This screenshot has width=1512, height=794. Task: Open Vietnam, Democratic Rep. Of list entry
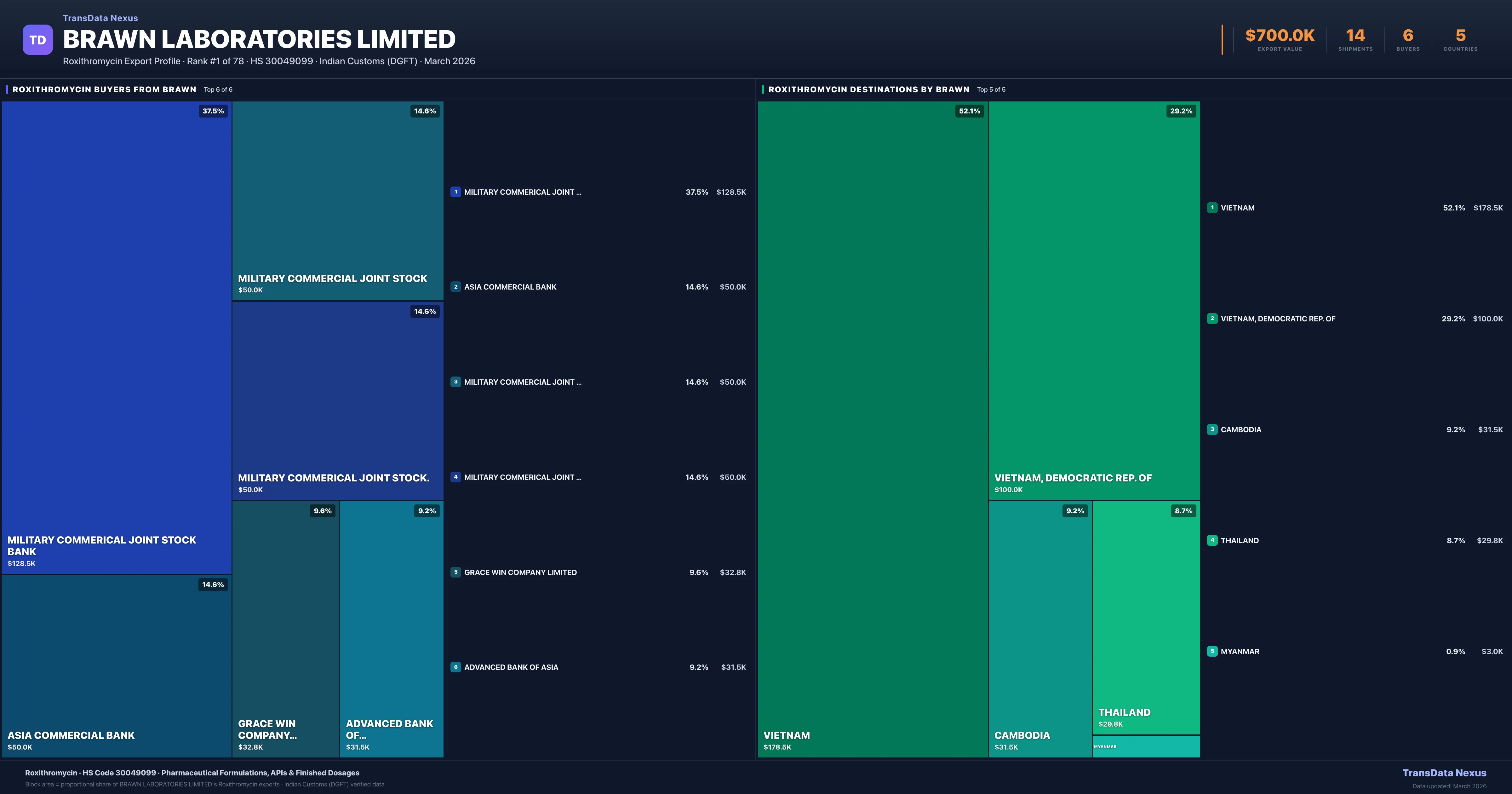1277,319
